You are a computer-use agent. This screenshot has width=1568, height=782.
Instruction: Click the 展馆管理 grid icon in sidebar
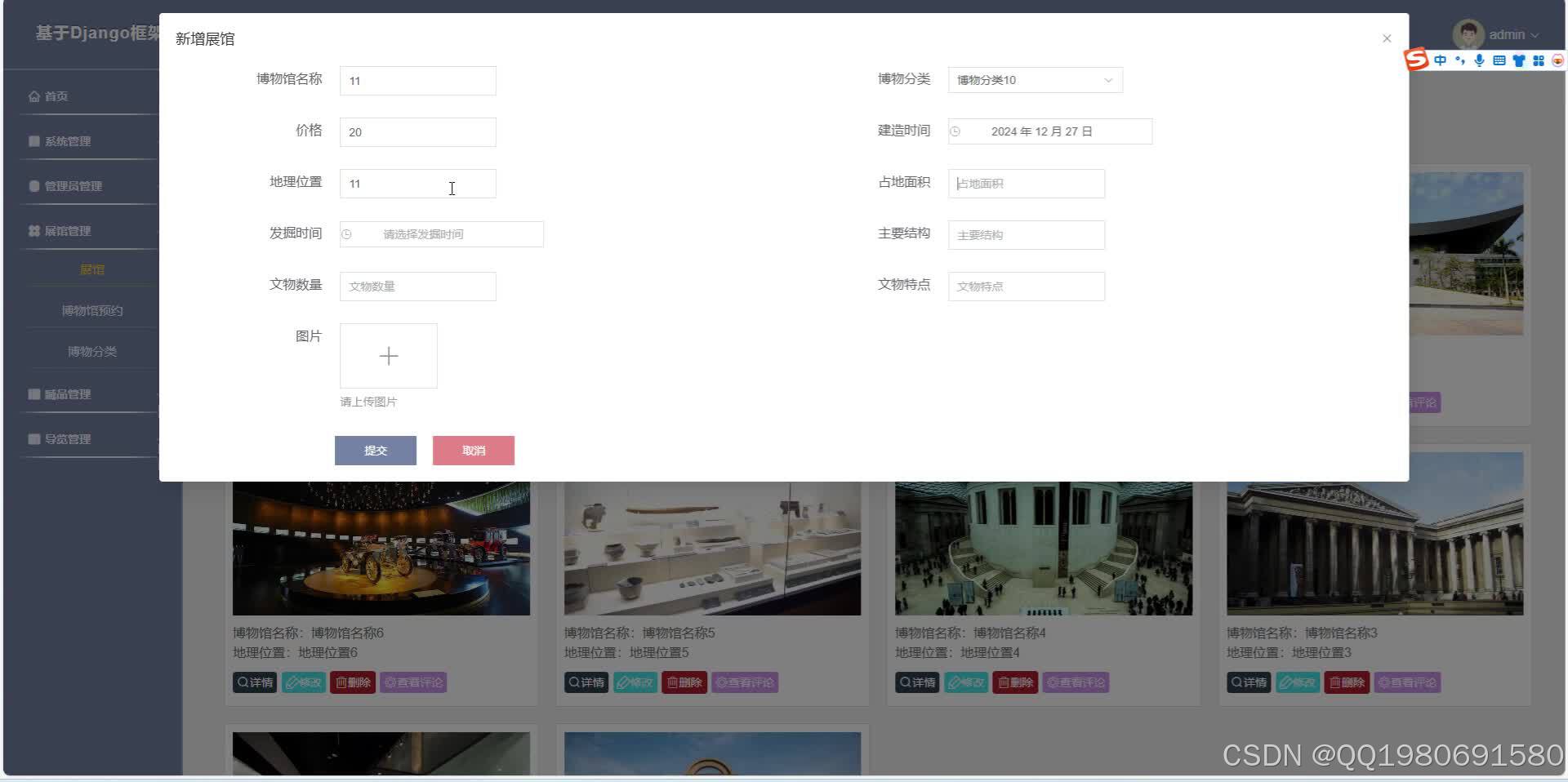pyautogui.click(x=34, y=230)
